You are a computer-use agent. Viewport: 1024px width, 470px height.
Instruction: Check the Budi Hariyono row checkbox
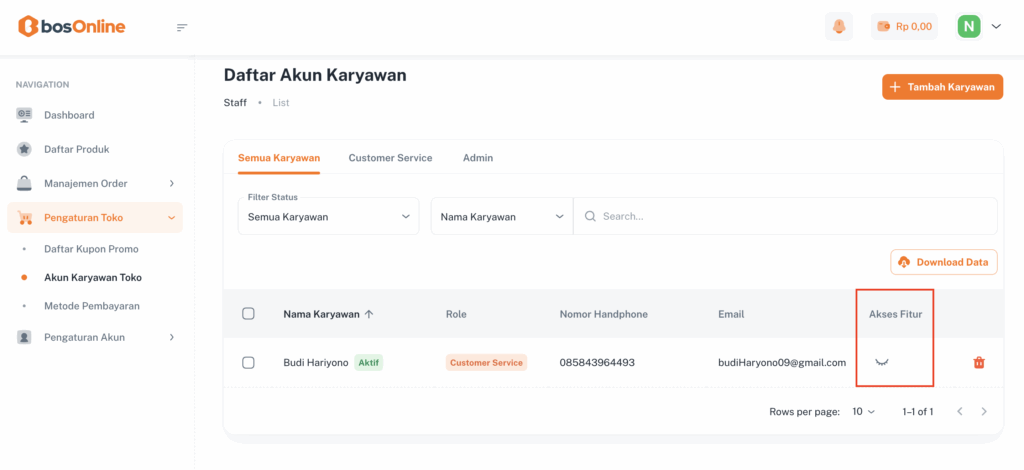pyautogui.click(x=249, y=362)
